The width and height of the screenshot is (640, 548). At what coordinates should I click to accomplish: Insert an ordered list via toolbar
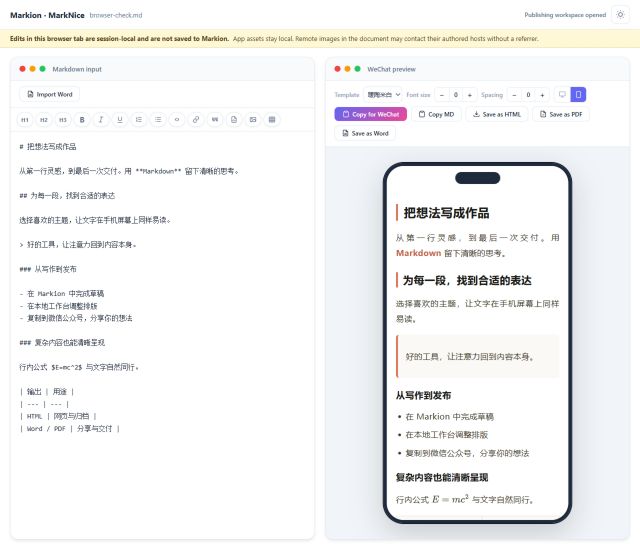(139, 120)
